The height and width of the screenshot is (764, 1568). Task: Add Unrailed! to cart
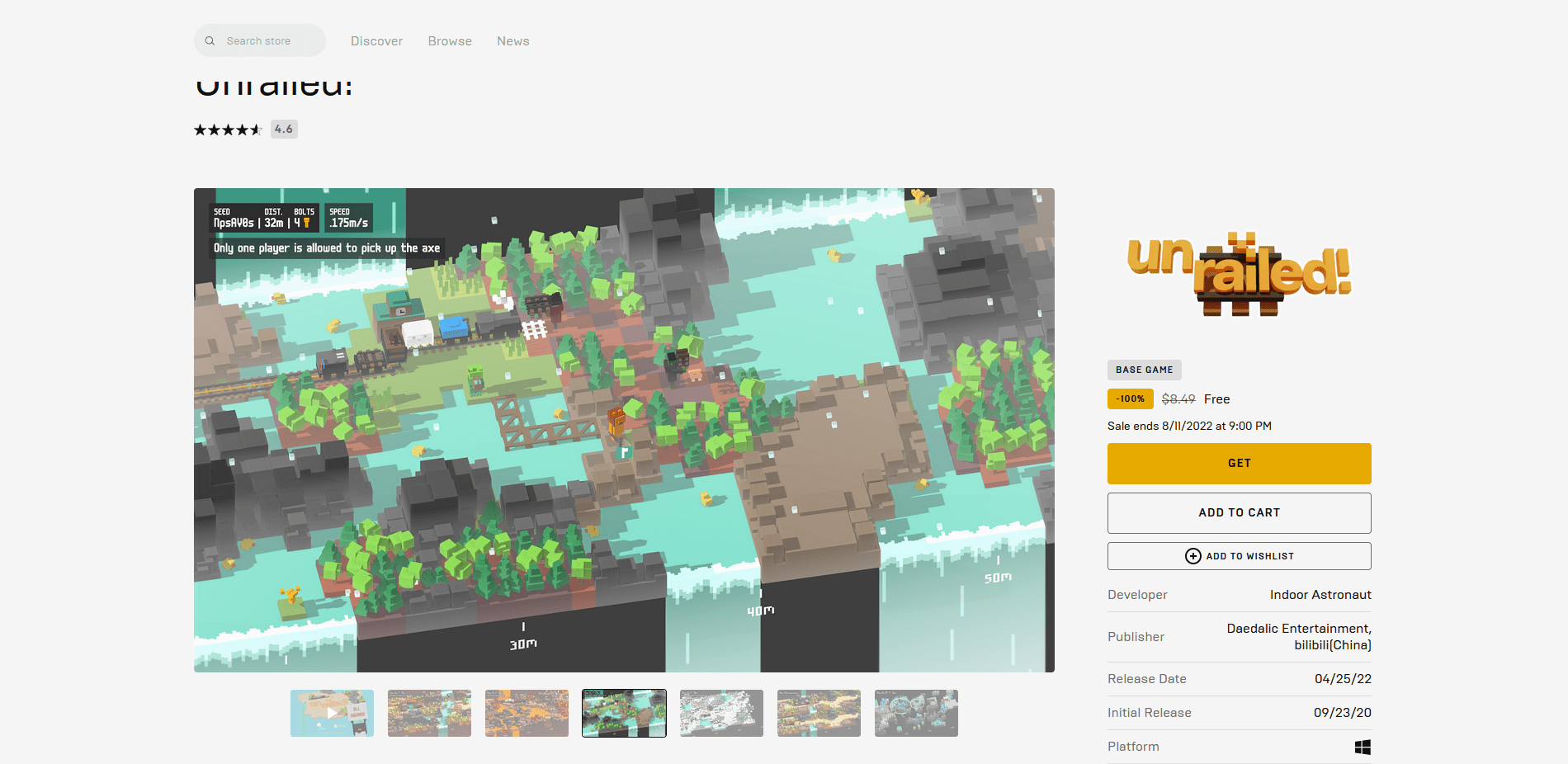(x=1240, y=513)
